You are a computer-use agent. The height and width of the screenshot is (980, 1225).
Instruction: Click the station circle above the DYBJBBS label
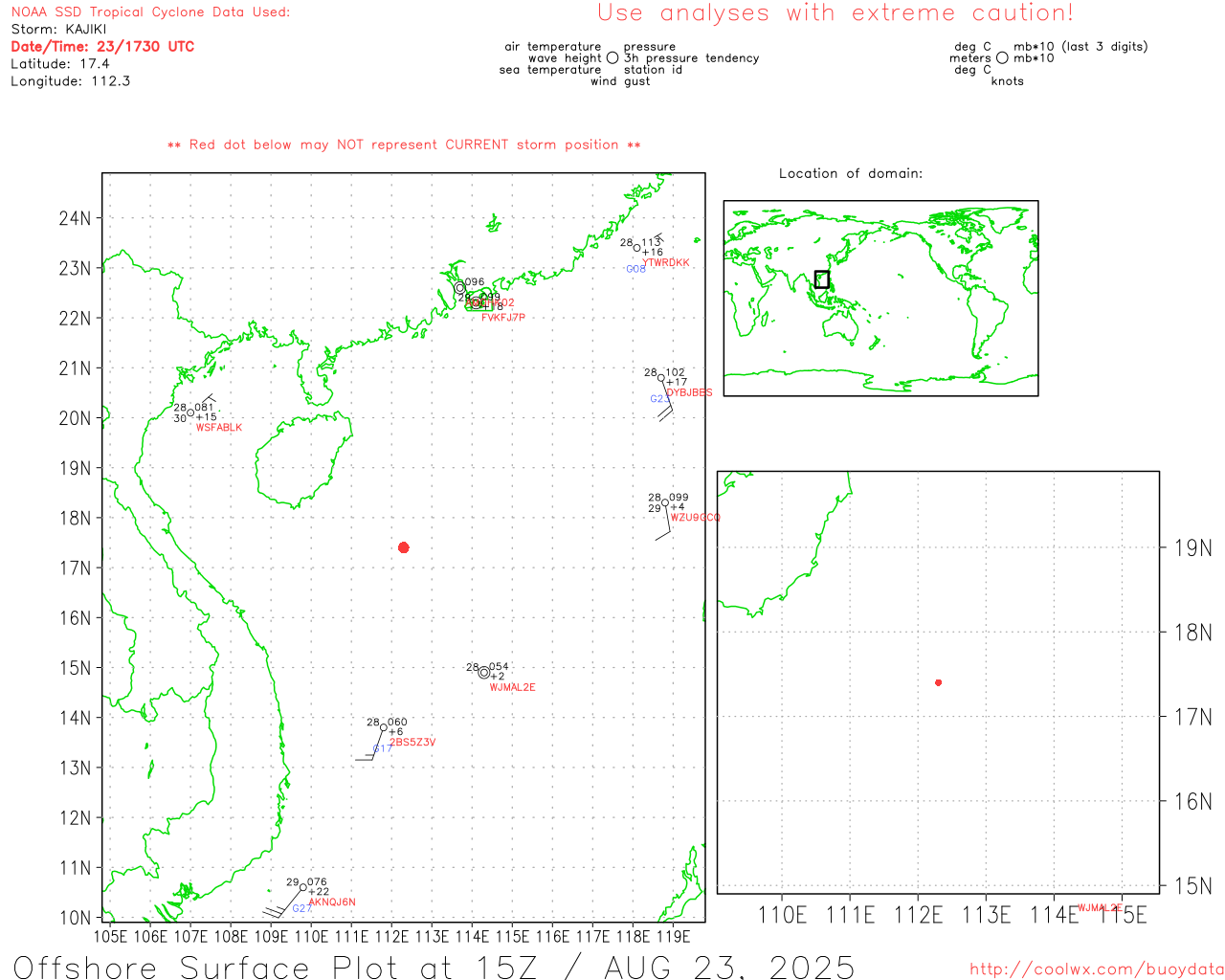click(x=661, y=378)
